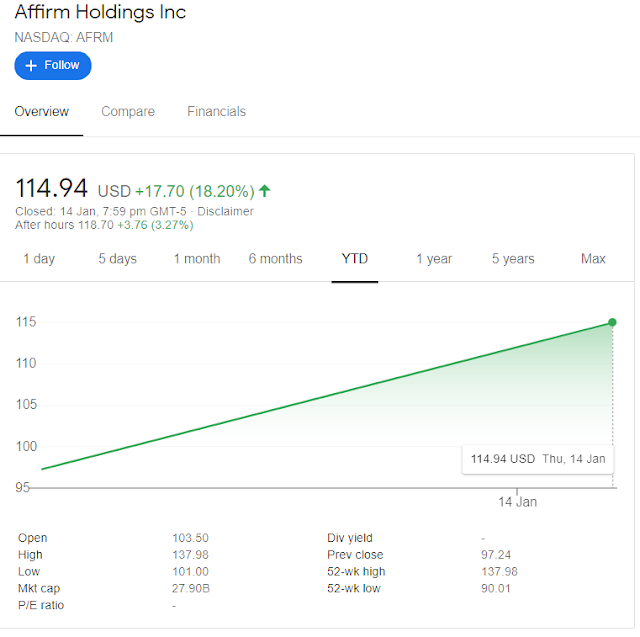Click the 114.94 USD chart tooltip

click(538, 459)
